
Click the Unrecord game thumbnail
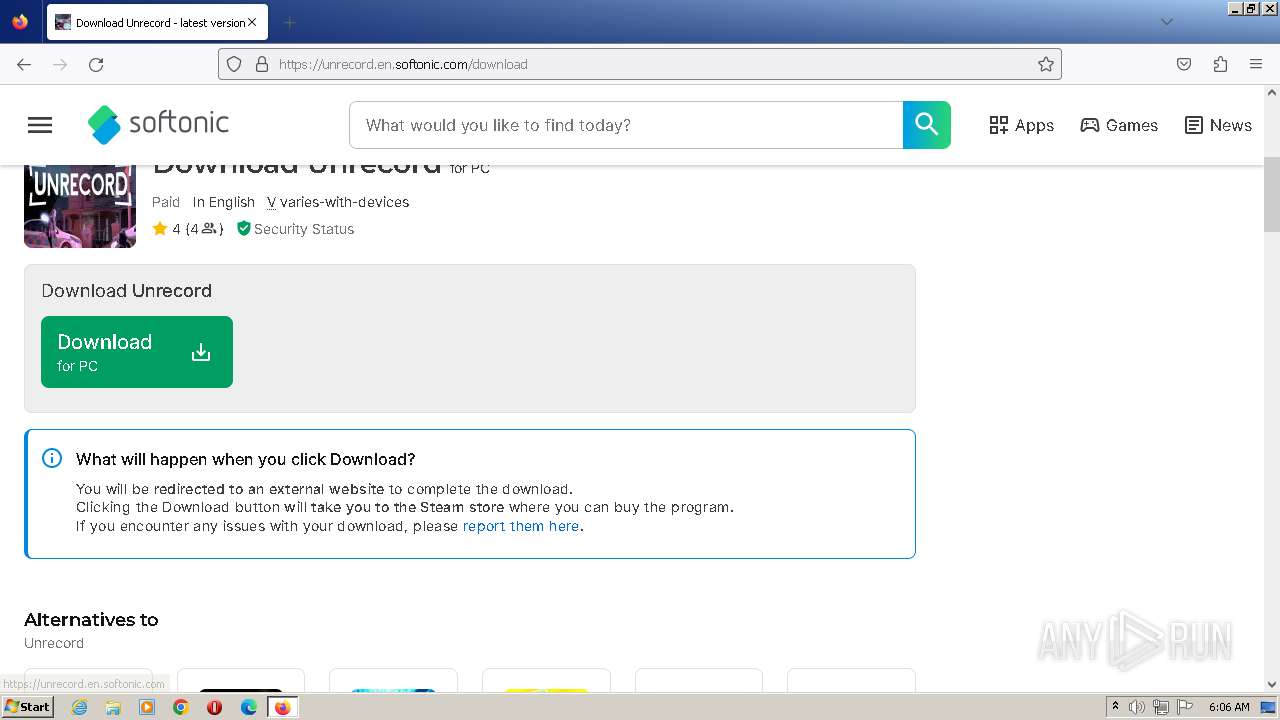(x=80, y=205)
